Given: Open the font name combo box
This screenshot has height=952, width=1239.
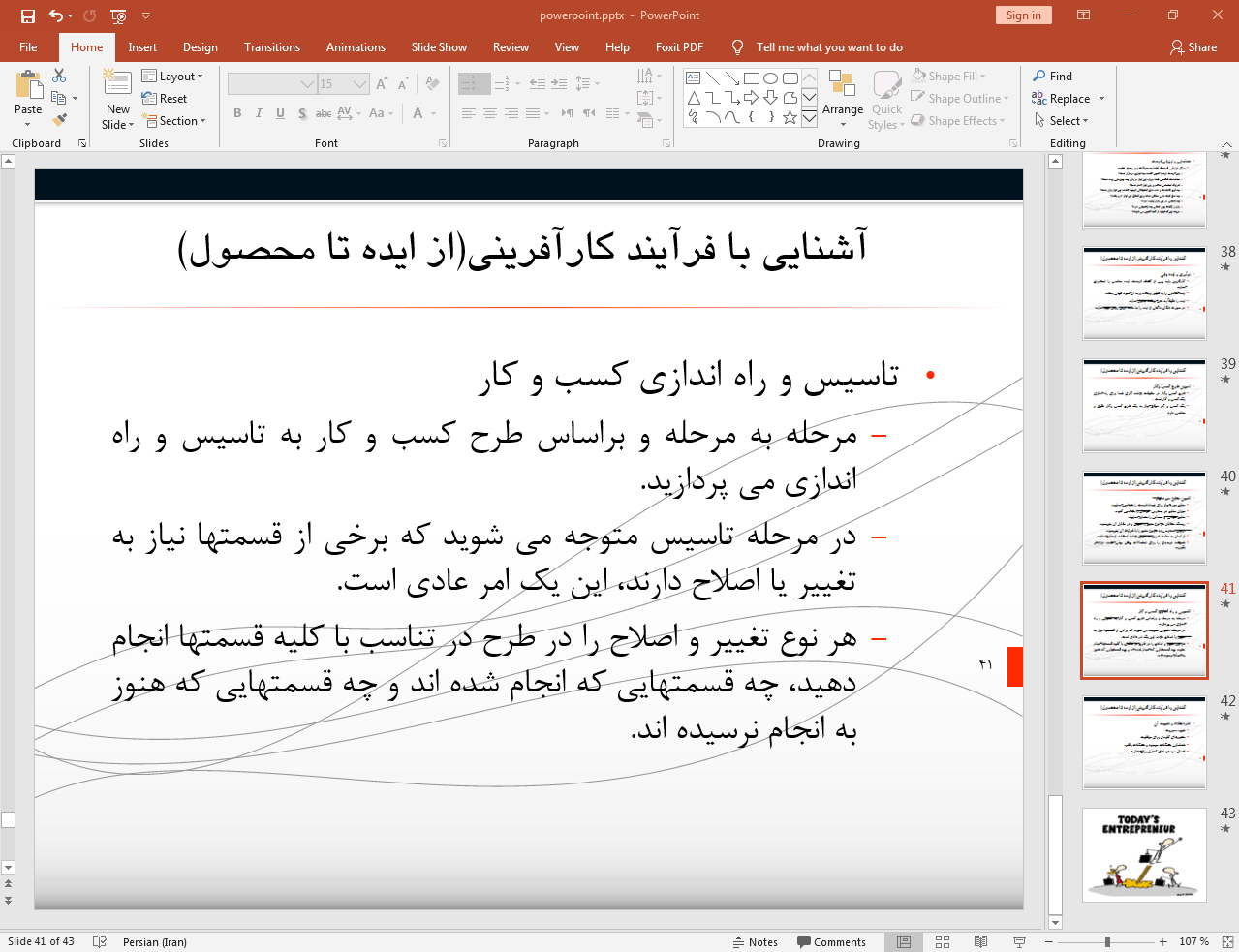Looking at the screenshot, I should point(272,84).
